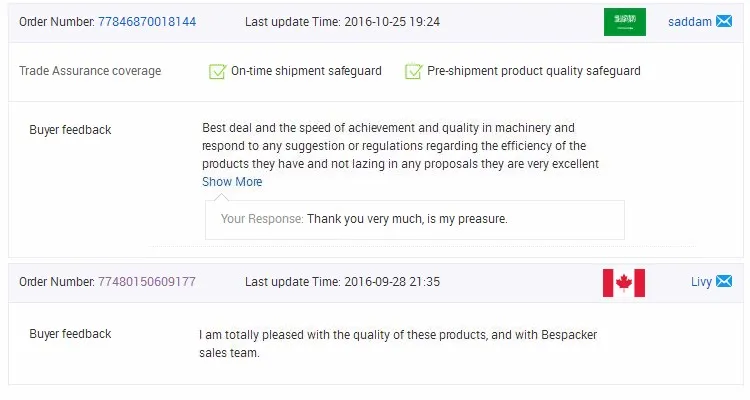Click the Trade Assurance coverage label
Image resolution: width=750 pixels, height=400 pixels.
(x=90, y=71)
